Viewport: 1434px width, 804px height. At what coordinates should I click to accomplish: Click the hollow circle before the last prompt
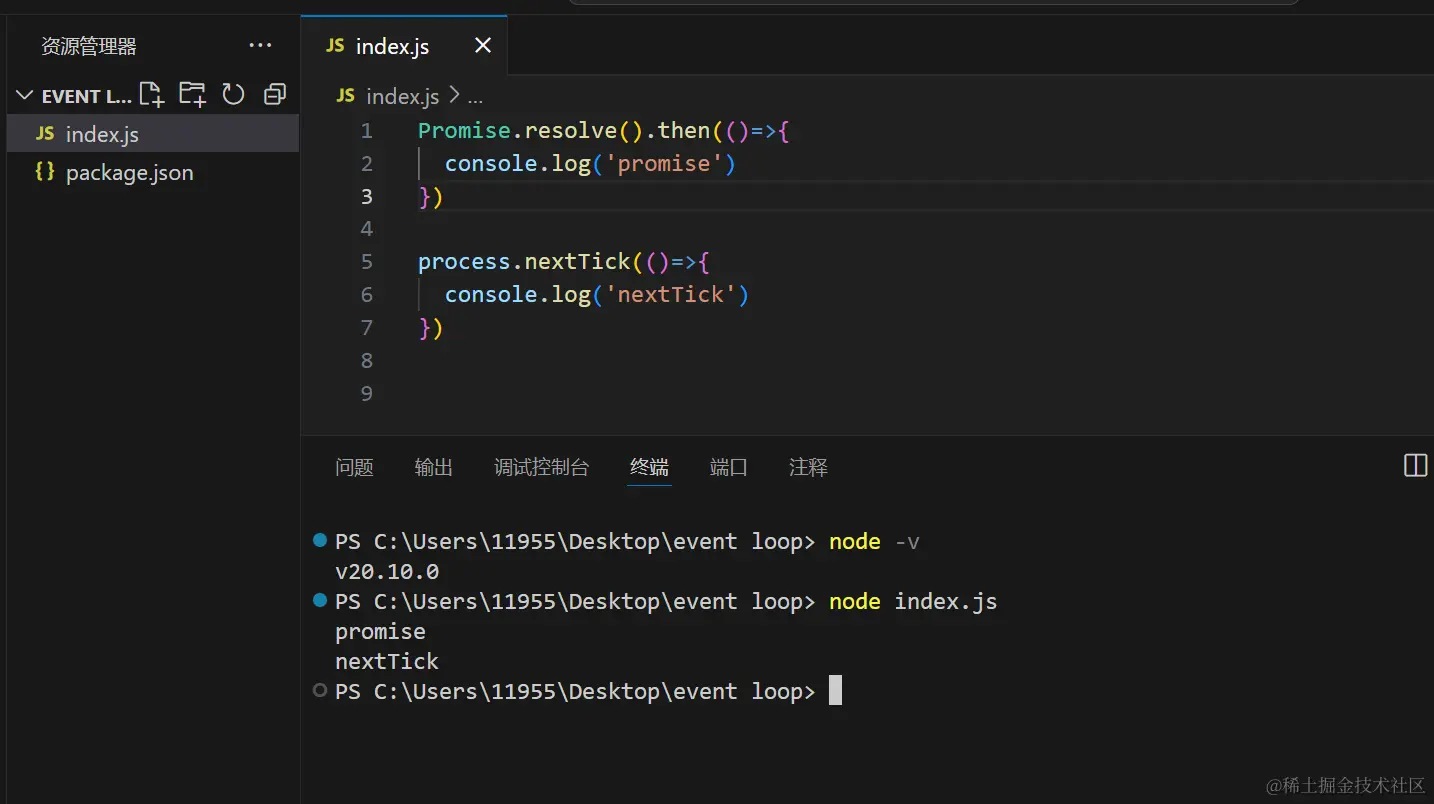click(x=320, y=690)
